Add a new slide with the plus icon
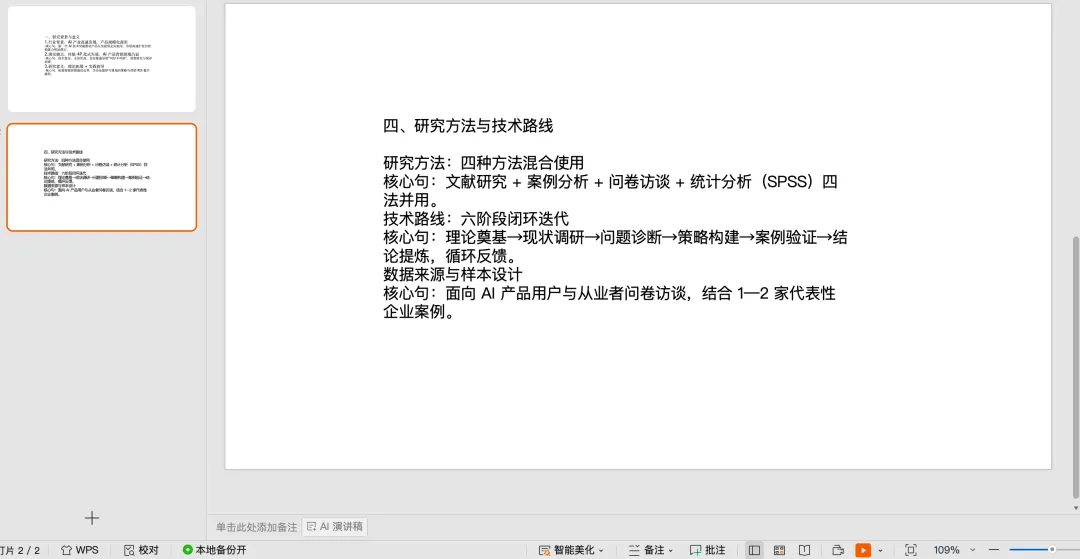Screen dimensions: 1080x559 coord(92,518)
